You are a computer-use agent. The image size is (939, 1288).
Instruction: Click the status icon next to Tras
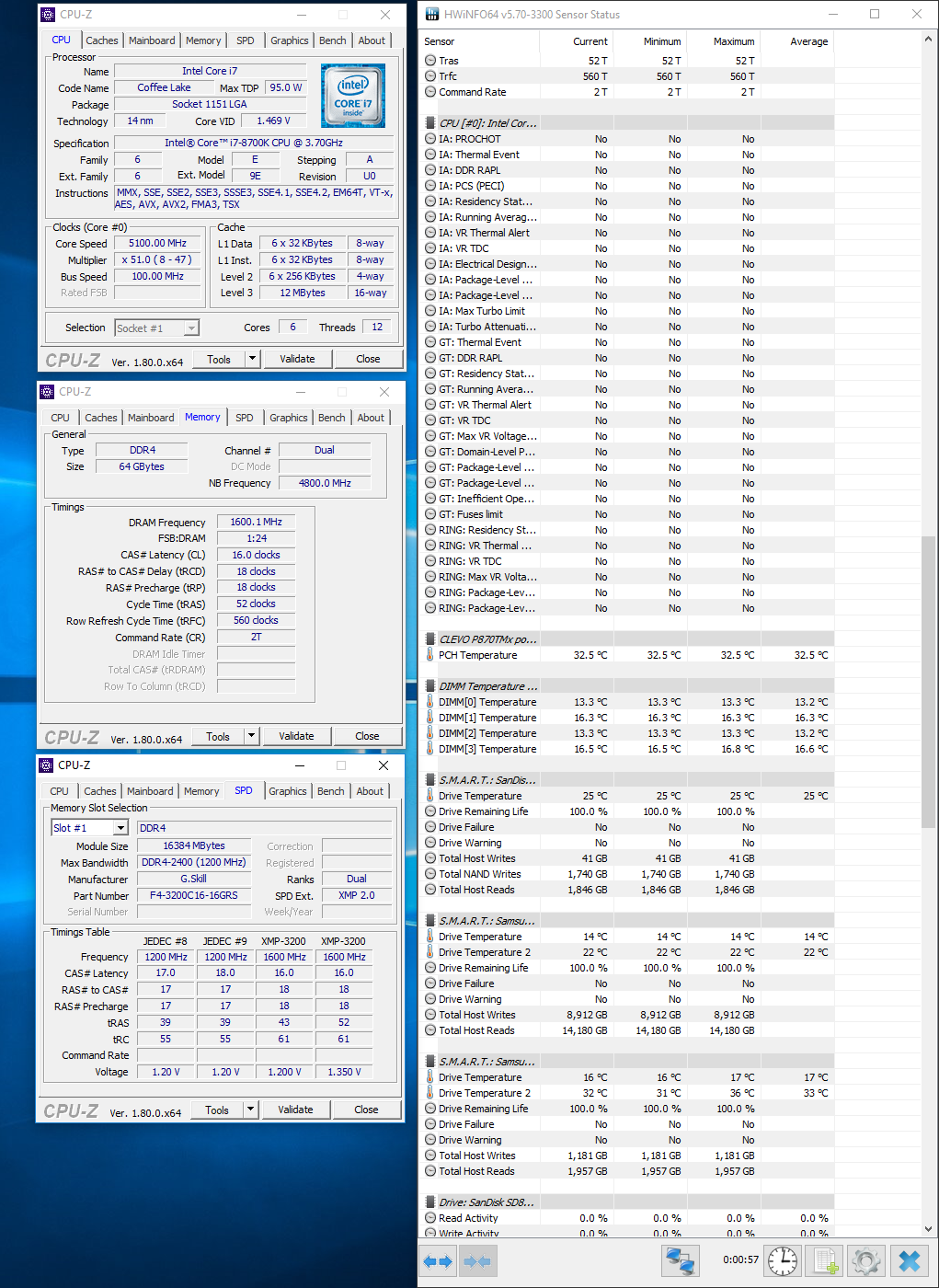tap(430, 61)
